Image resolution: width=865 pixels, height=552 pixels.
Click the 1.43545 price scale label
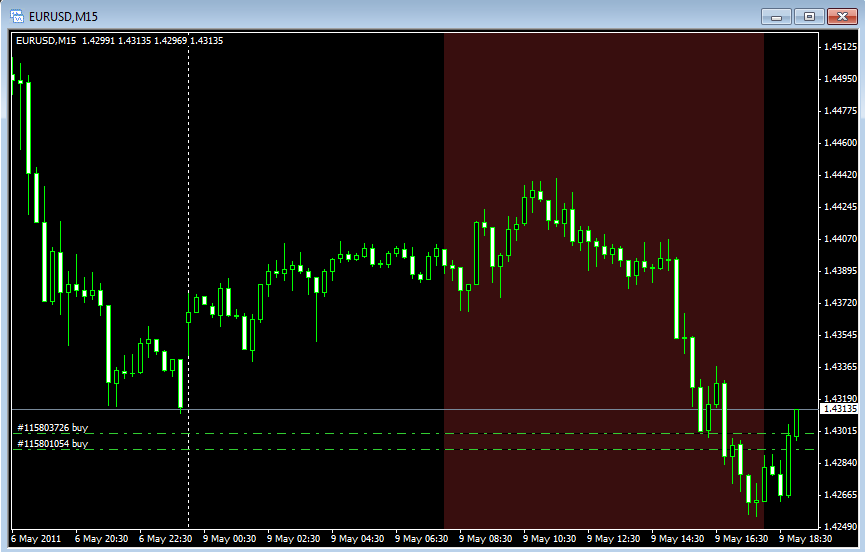pos(841,335)
